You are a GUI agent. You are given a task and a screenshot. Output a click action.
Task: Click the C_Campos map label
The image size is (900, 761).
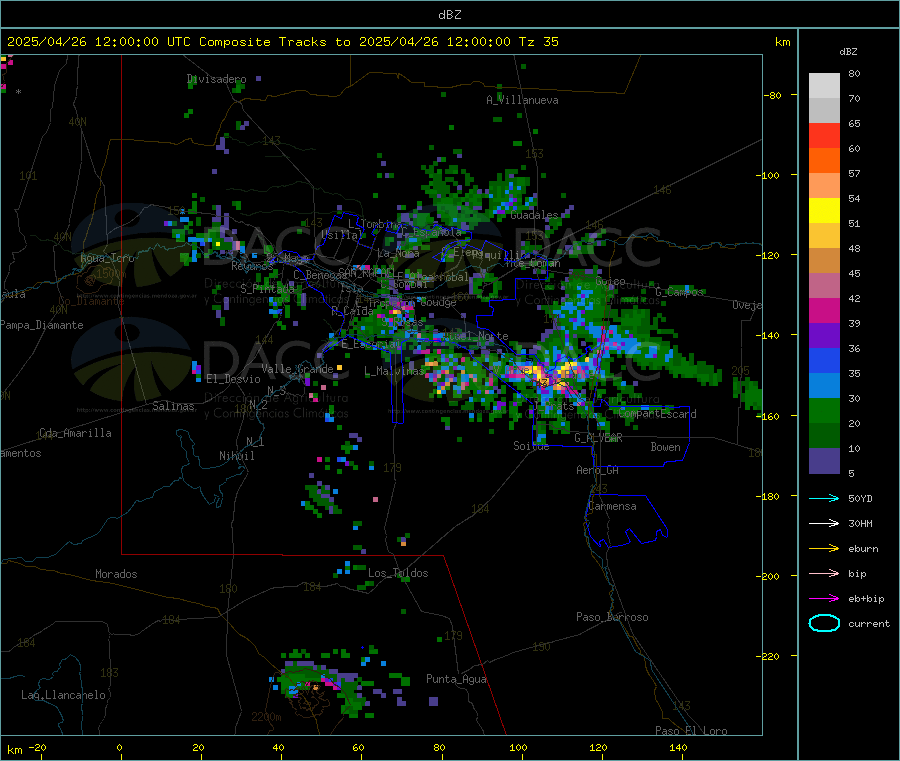[x=679, y=292]
